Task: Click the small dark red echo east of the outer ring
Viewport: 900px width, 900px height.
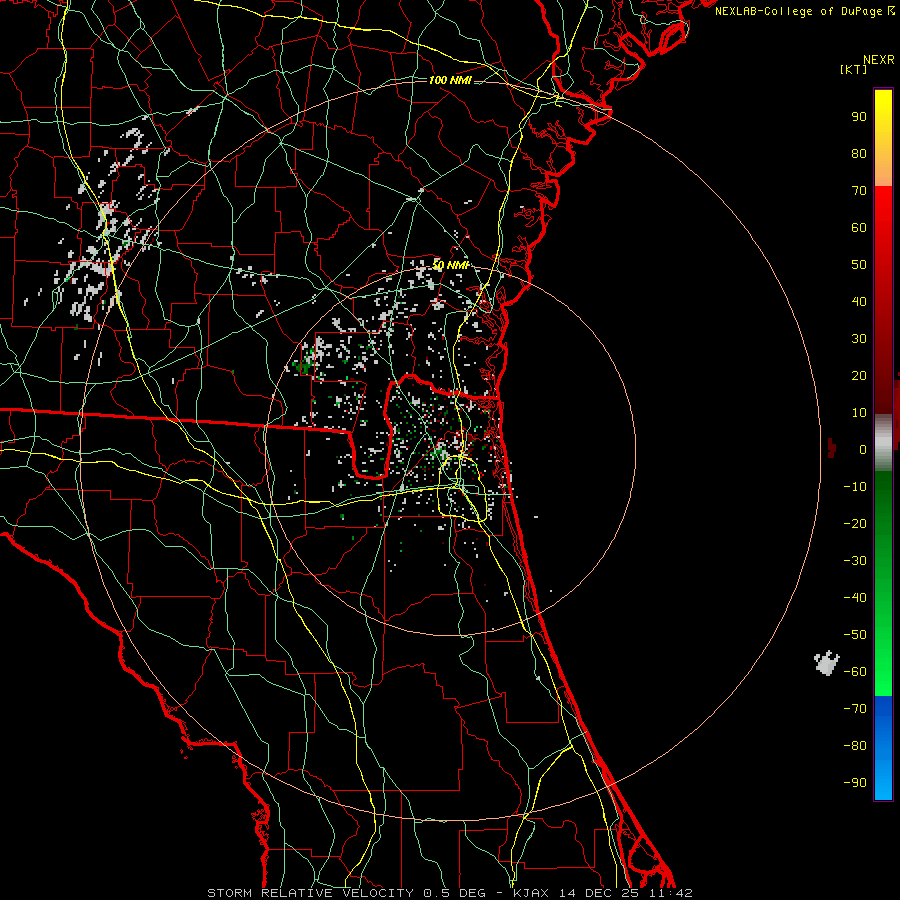Action: 831,448
